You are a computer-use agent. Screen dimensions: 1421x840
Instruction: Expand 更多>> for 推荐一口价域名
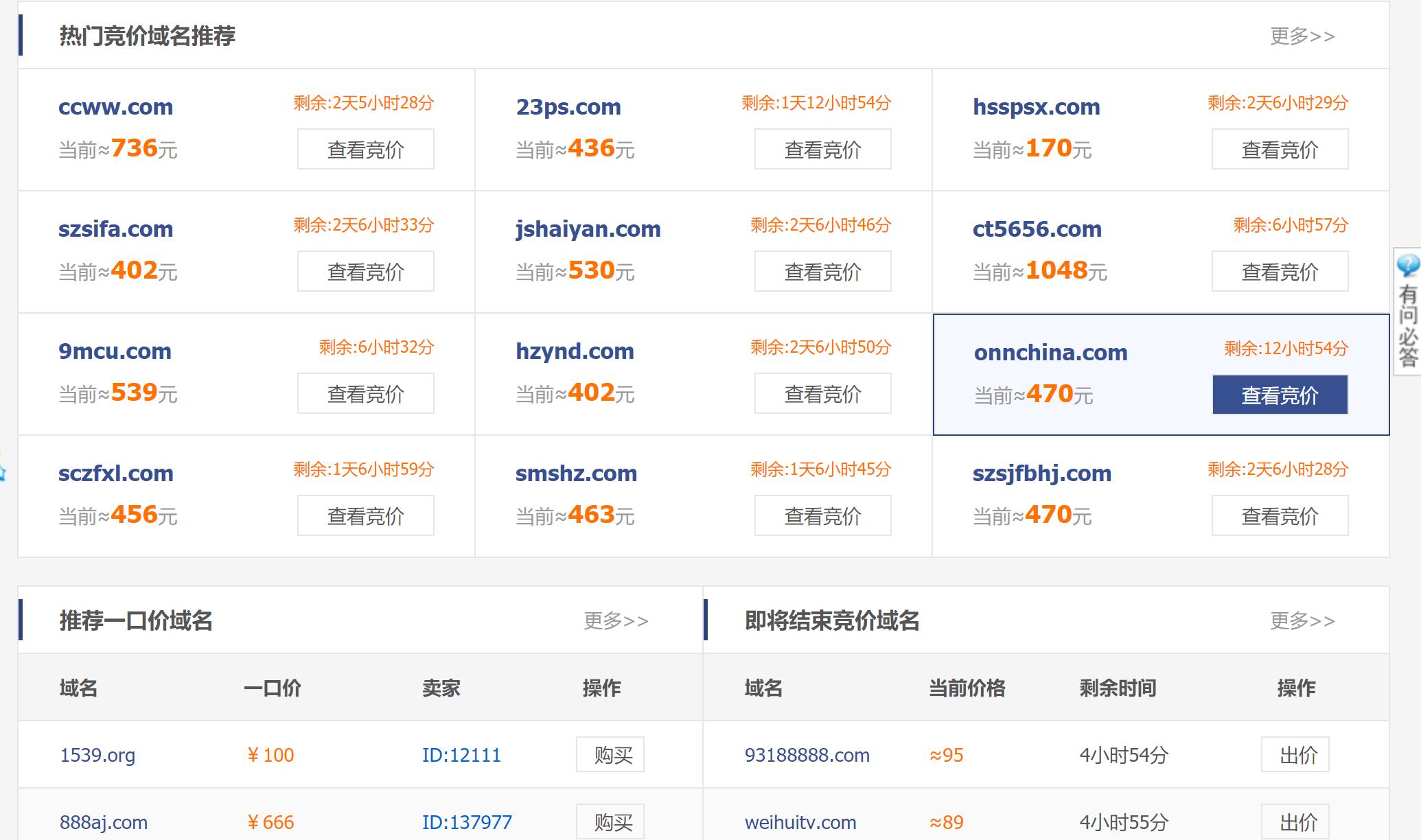click(615, 620)
